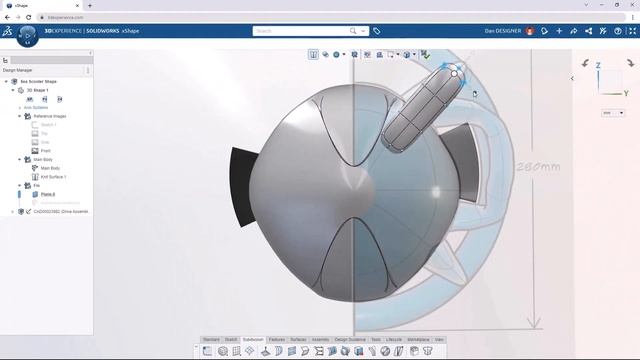Select the wireframe cube tool in toolbar
The width and height of the screenshot is (640, 360).
(414, 351)
